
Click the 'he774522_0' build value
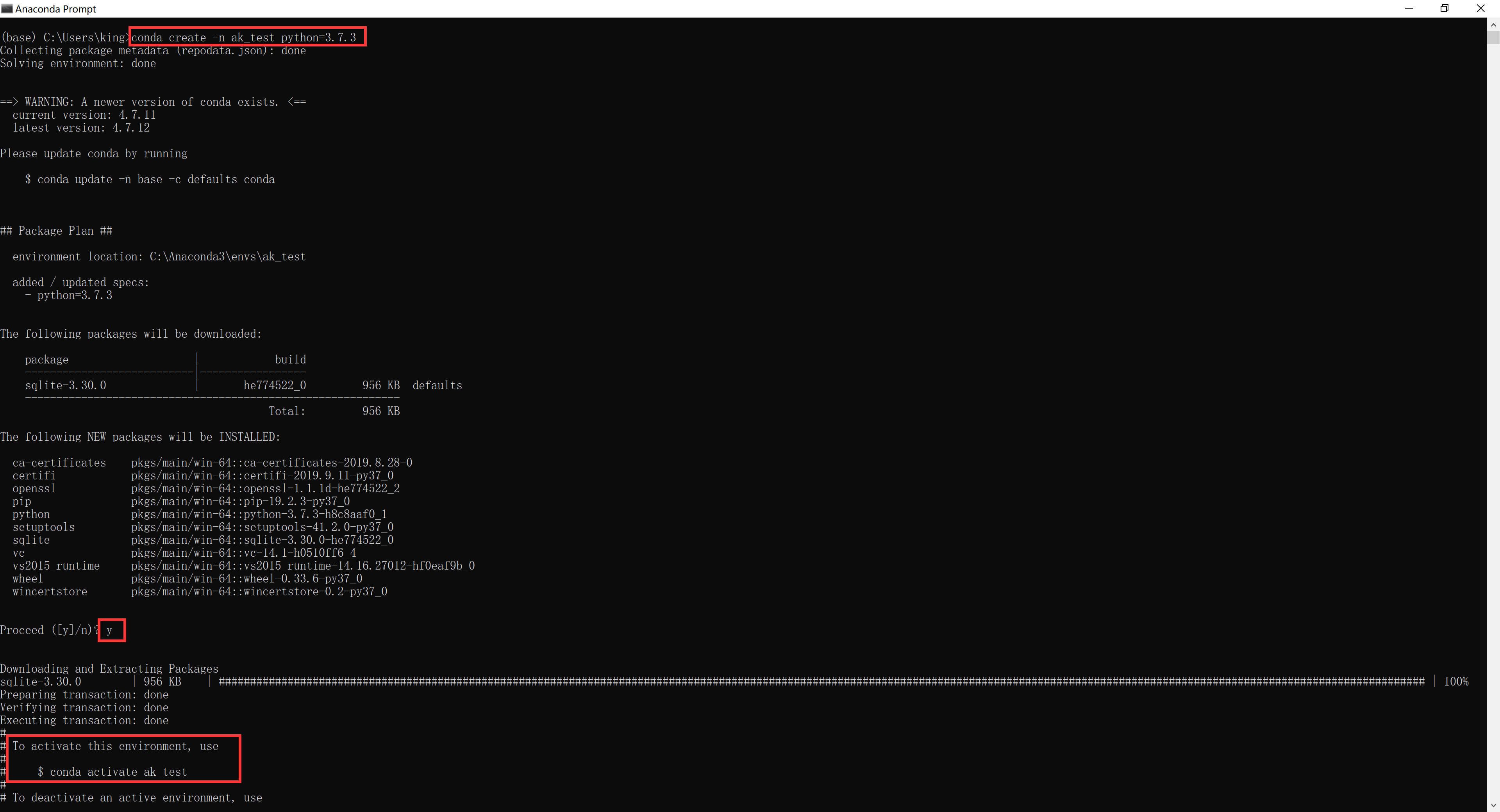click(x=275, y=385)
